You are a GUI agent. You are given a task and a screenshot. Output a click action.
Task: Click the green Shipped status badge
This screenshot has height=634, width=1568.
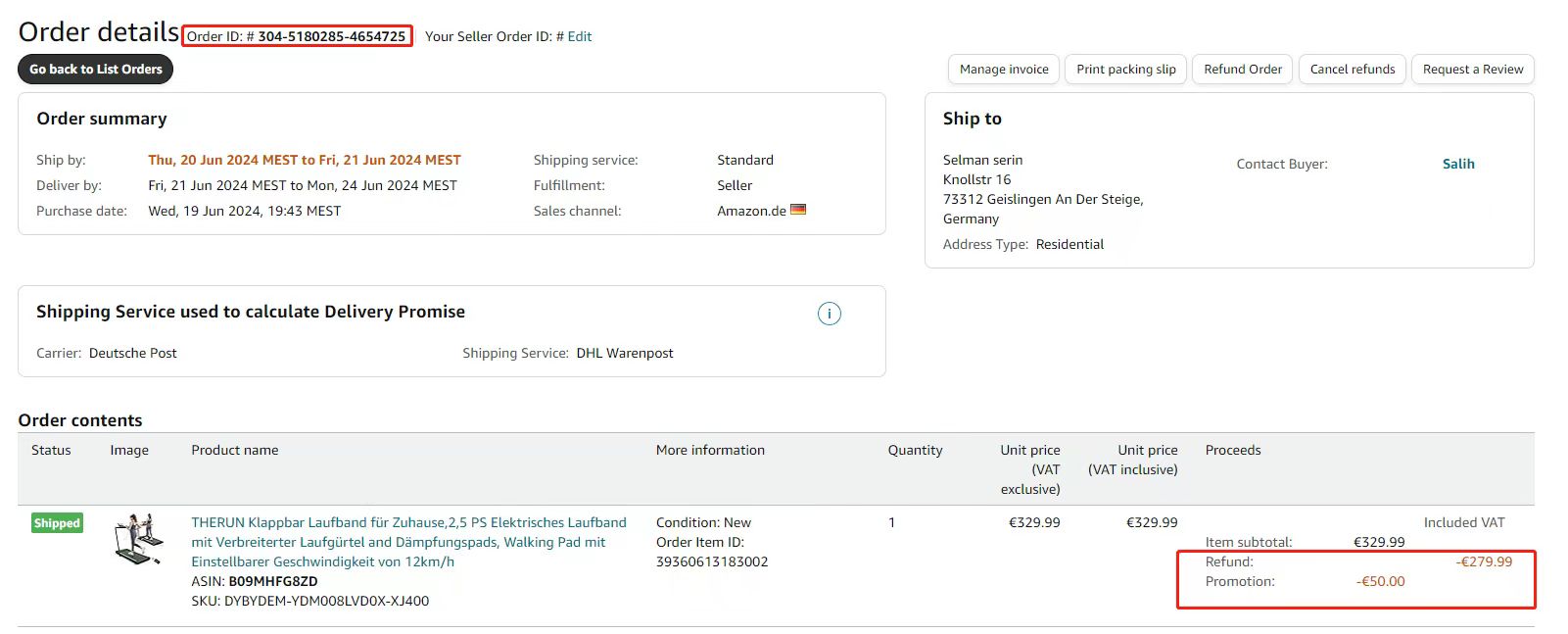coord(57,523)
